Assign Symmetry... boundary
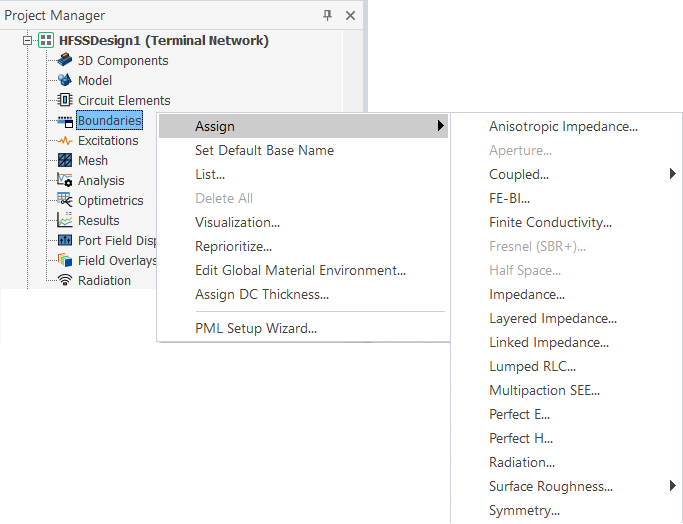Image resolution: width=683 pixels, height=524 pixels. [524, 510]
